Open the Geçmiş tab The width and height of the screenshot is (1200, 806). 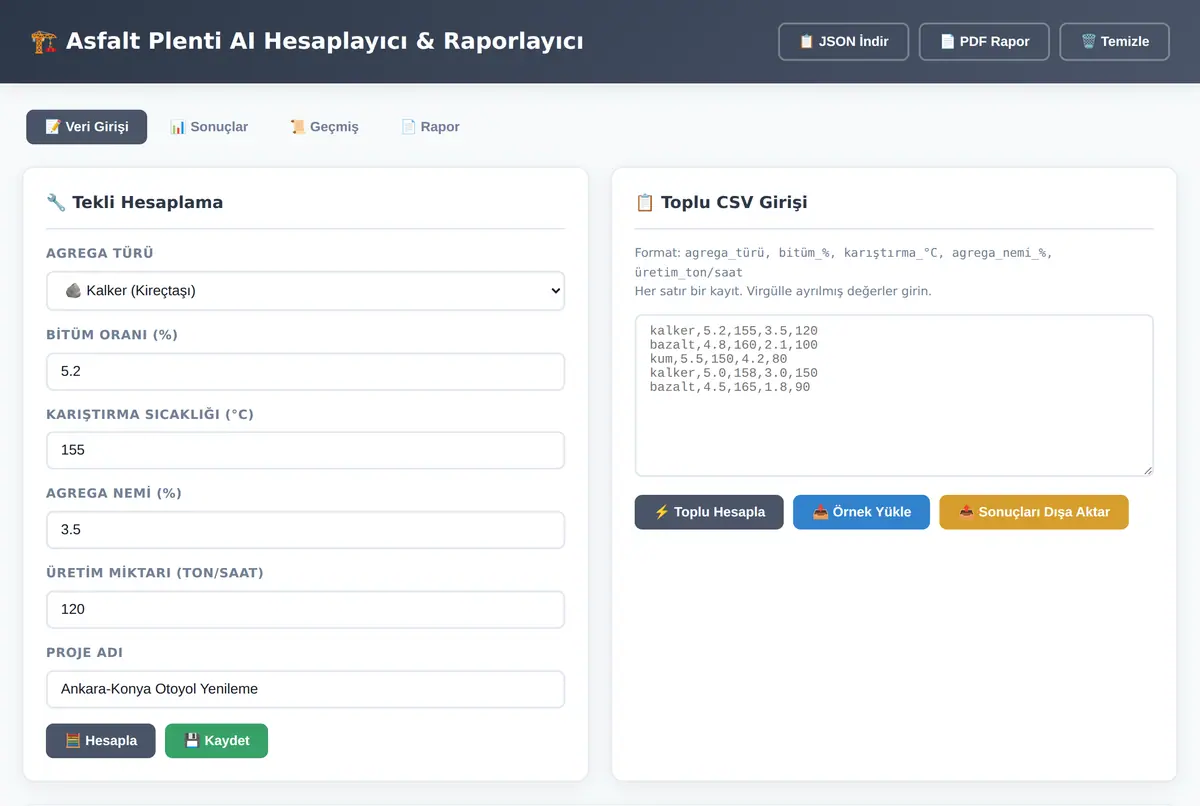pos(324,127)
